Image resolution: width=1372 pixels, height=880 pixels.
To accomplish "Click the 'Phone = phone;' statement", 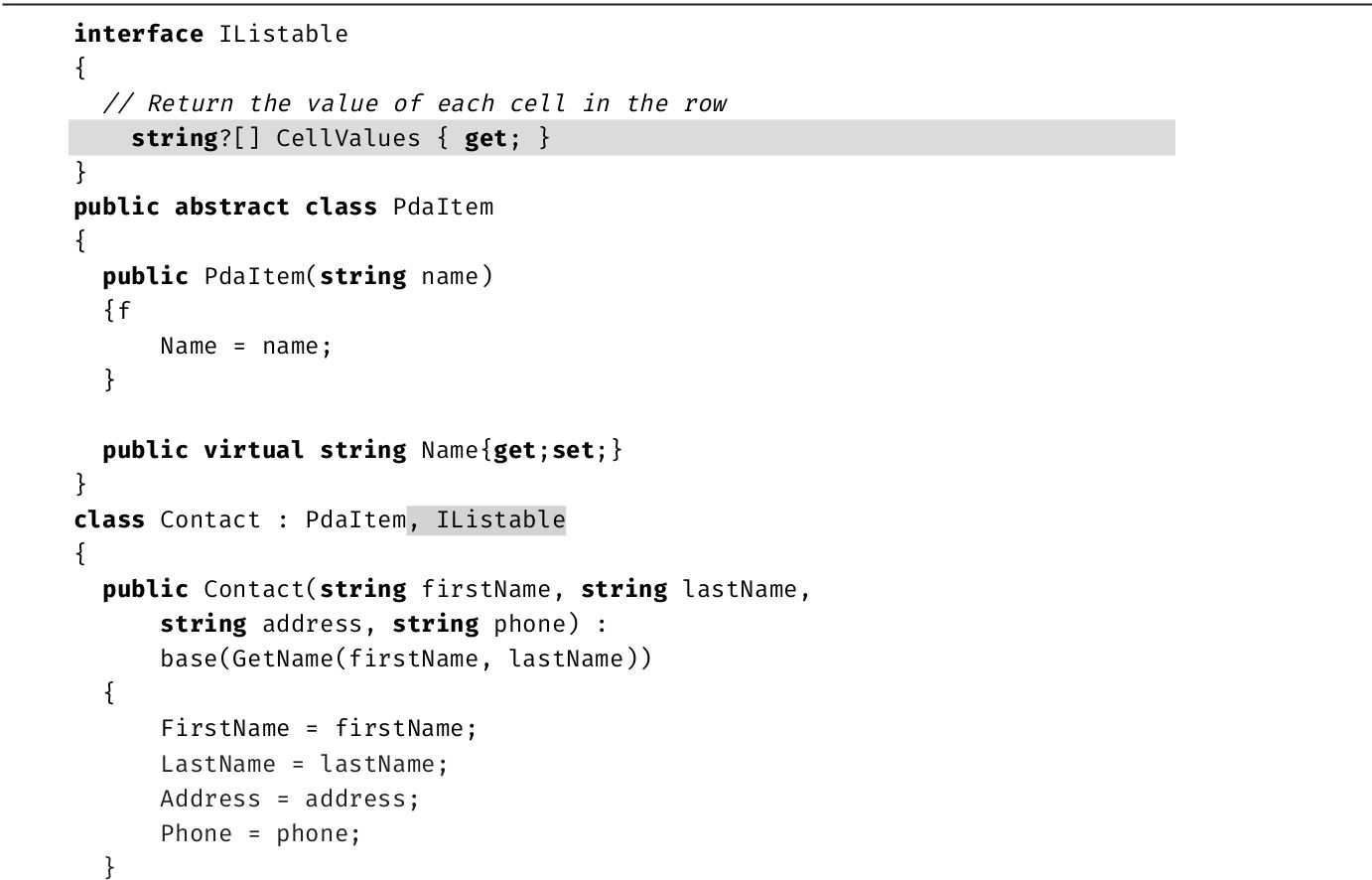I will pyautogui.click(x=260, y=833).
